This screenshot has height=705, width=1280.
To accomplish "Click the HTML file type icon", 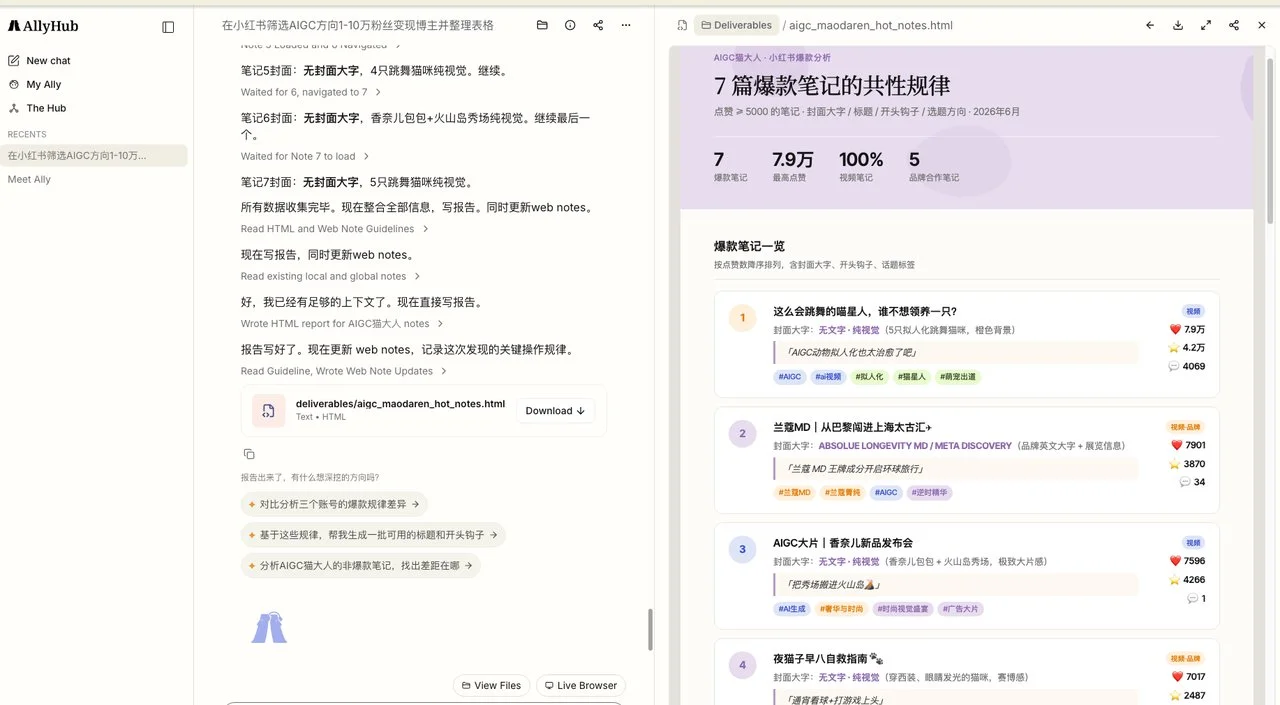I will 268,411.
